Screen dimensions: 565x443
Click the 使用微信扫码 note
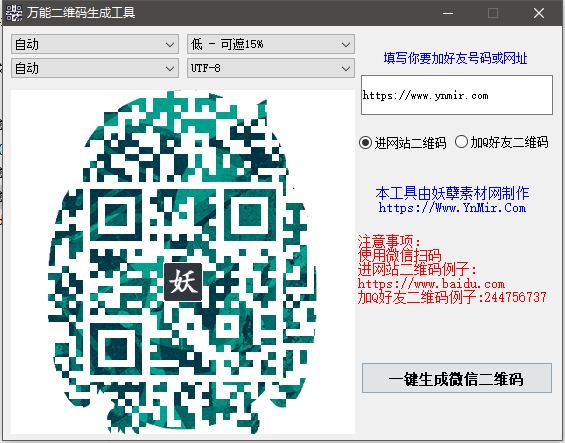399,255
